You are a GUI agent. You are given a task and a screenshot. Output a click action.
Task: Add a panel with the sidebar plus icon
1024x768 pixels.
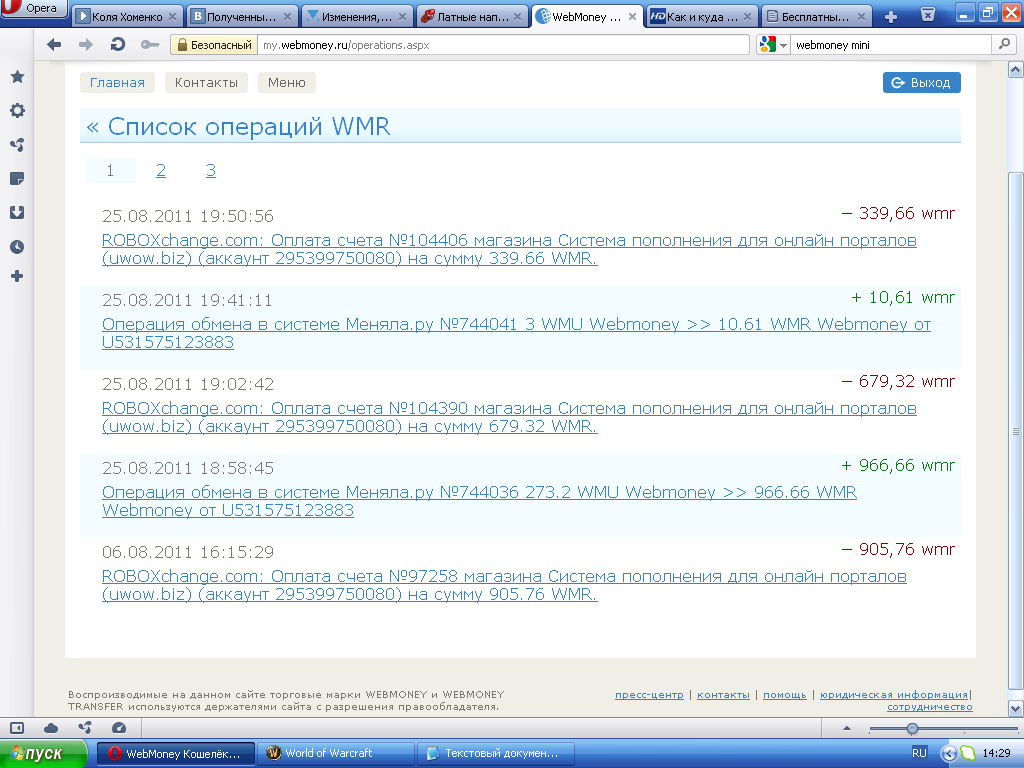tap(18, 276)
